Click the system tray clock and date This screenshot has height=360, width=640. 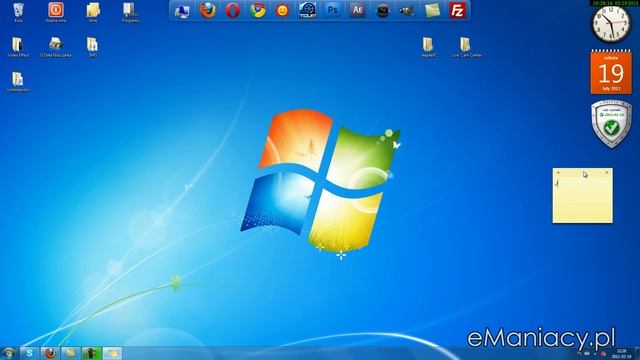(621, 353)
